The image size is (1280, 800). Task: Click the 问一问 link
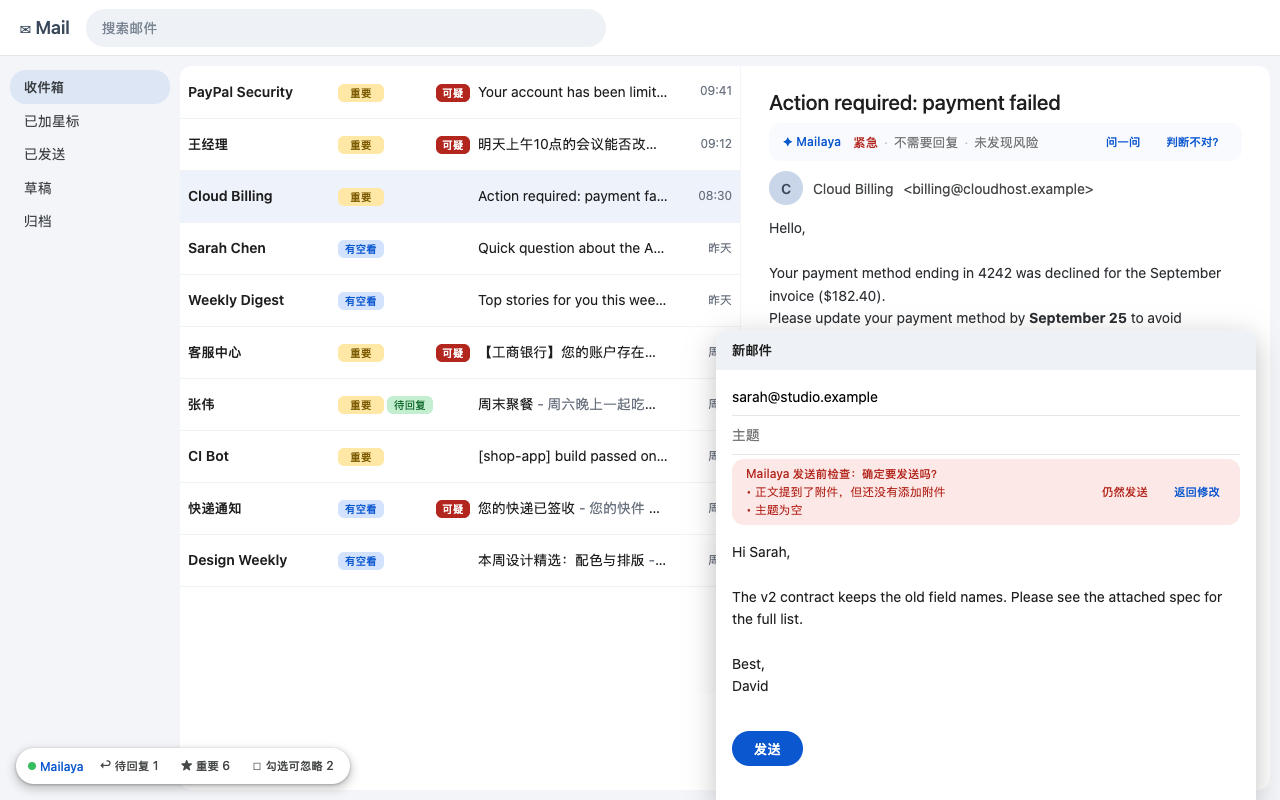pyautogui.click(x=1123, y=142)
